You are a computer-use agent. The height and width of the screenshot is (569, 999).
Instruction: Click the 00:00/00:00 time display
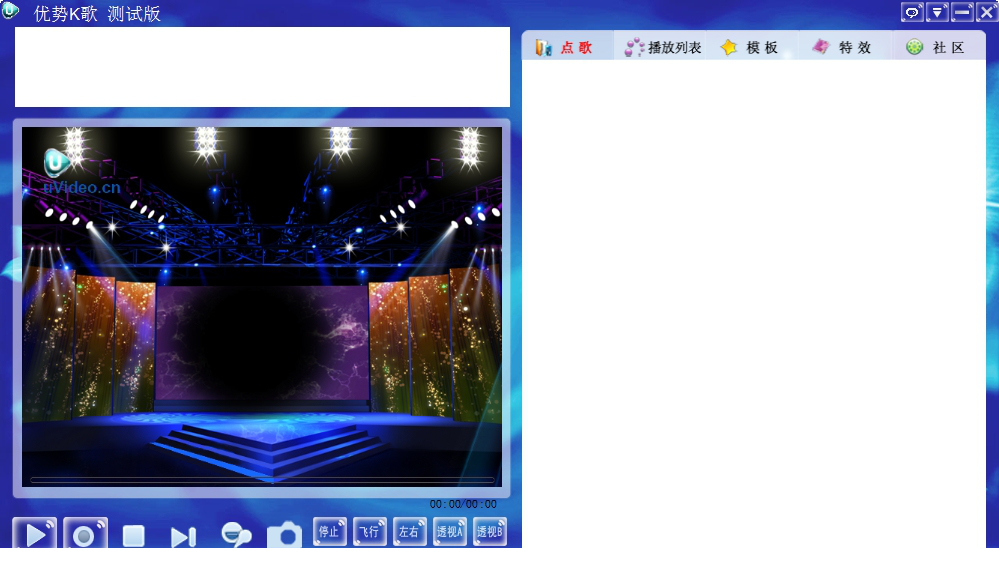(463, 504)
